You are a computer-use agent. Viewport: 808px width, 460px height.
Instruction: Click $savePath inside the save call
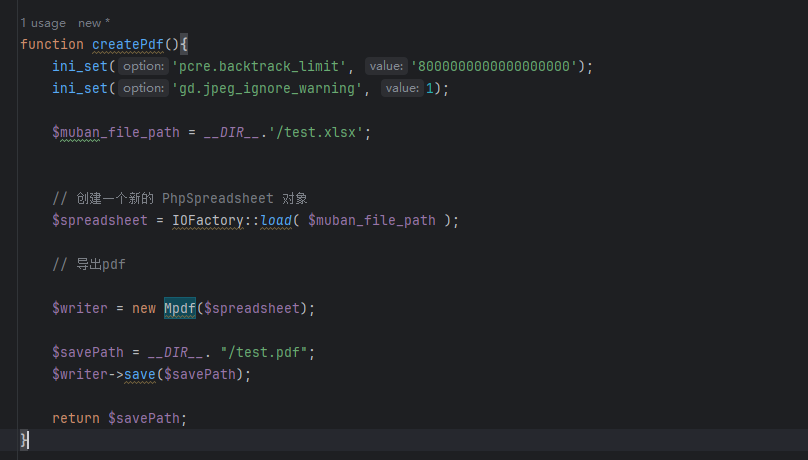coord(200,374)
